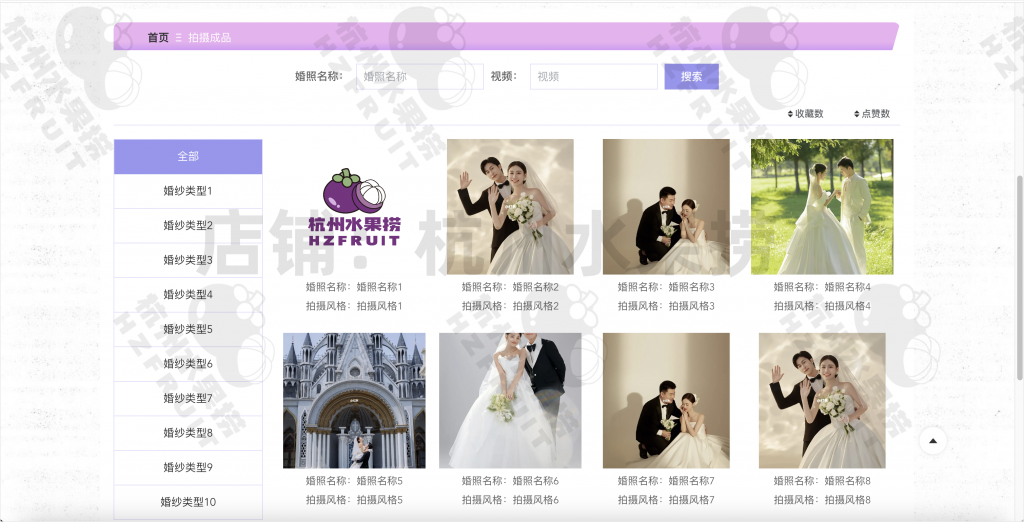The height and width of the screenshot is (522, 1024).
Task: Click the 拍摄成品 breadcrumb
Action: click(210, 37)
